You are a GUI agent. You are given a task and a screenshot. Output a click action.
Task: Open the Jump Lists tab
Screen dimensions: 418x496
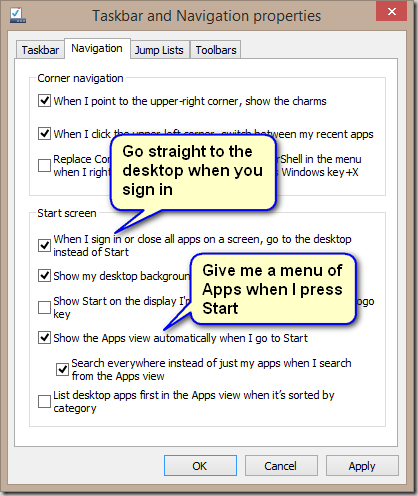coord(159,50)
